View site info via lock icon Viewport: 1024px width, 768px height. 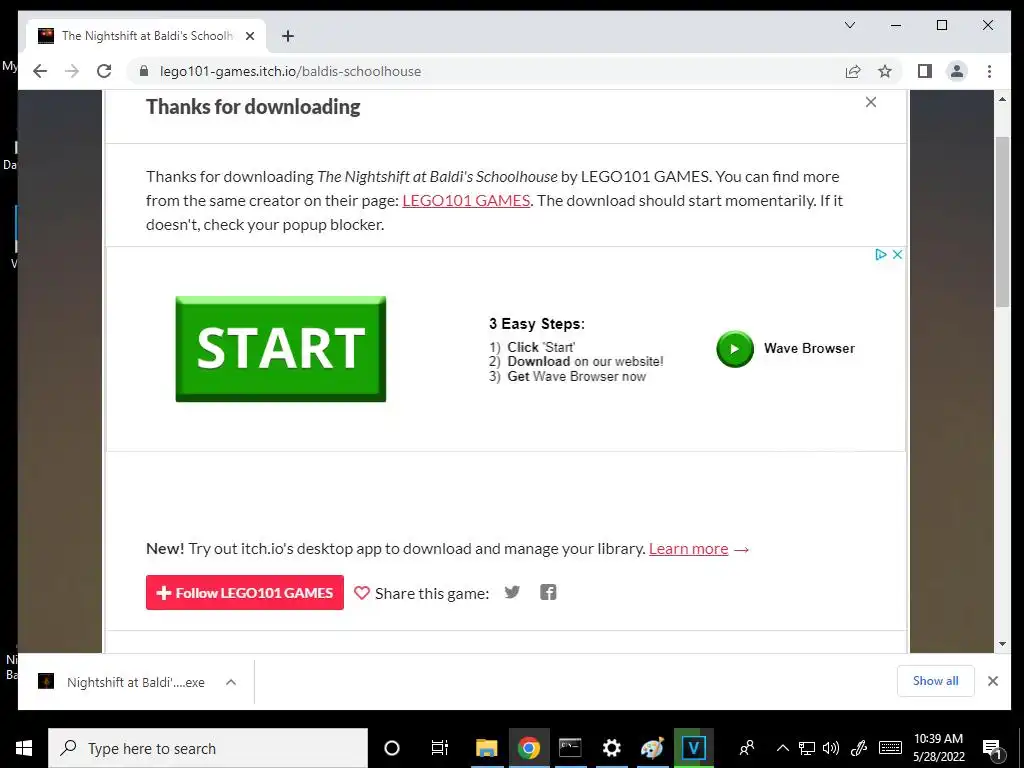click(144, 71)
